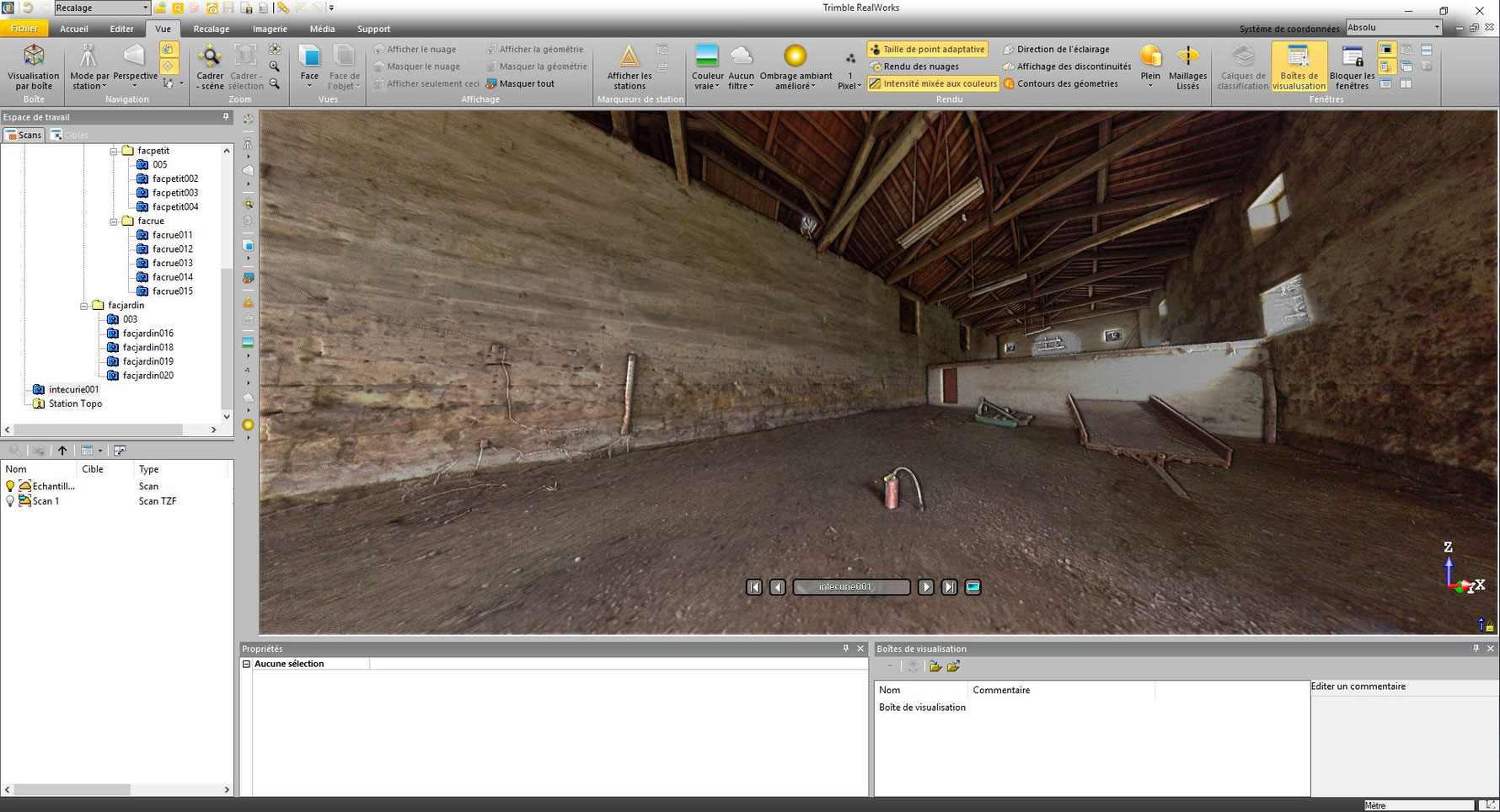
Task: Toggle visibility bulb for Scan 1
Action: point(10,501)
